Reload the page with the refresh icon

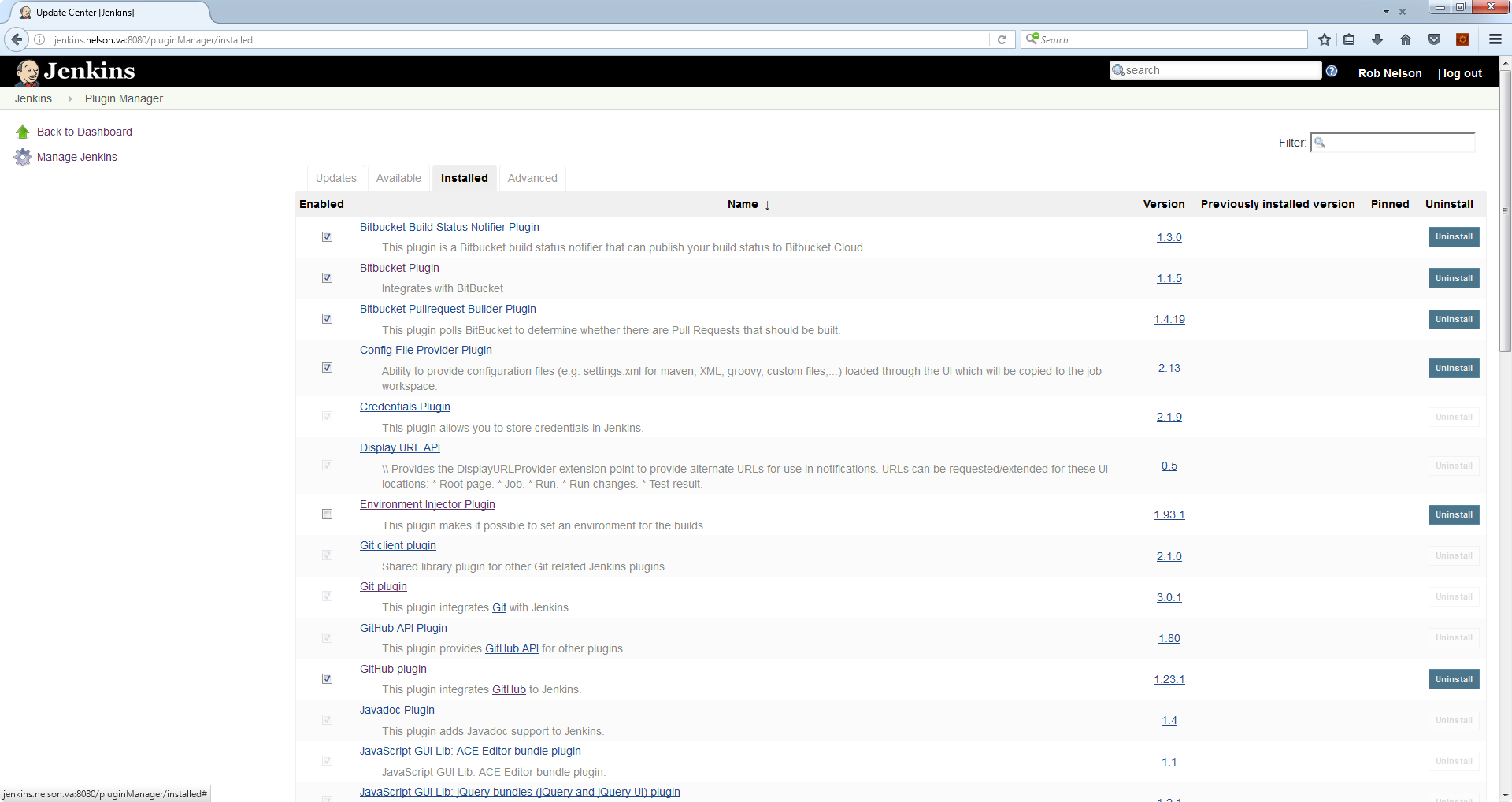pos(1002,39)
